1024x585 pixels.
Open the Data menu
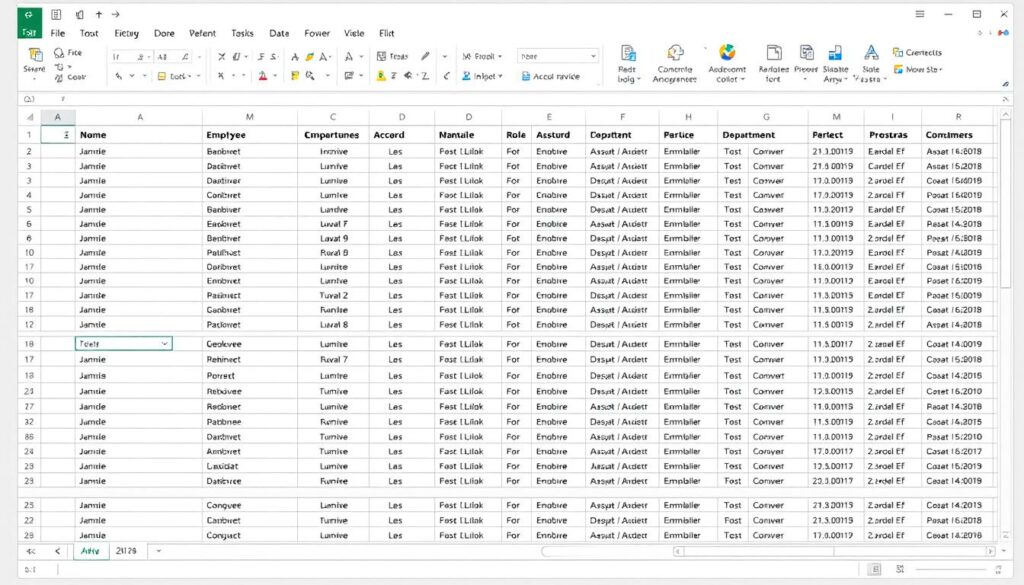tap(279, 33)
